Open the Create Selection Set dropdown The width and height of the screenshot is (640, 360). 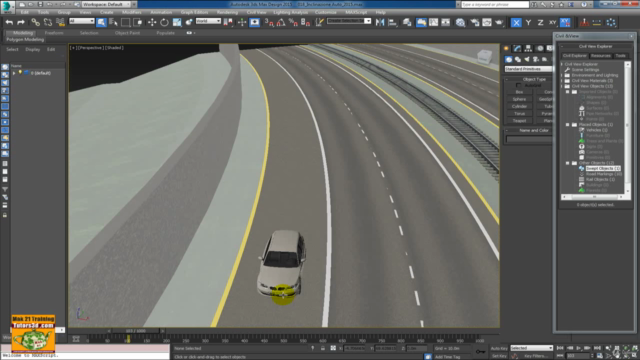[349, 21]
